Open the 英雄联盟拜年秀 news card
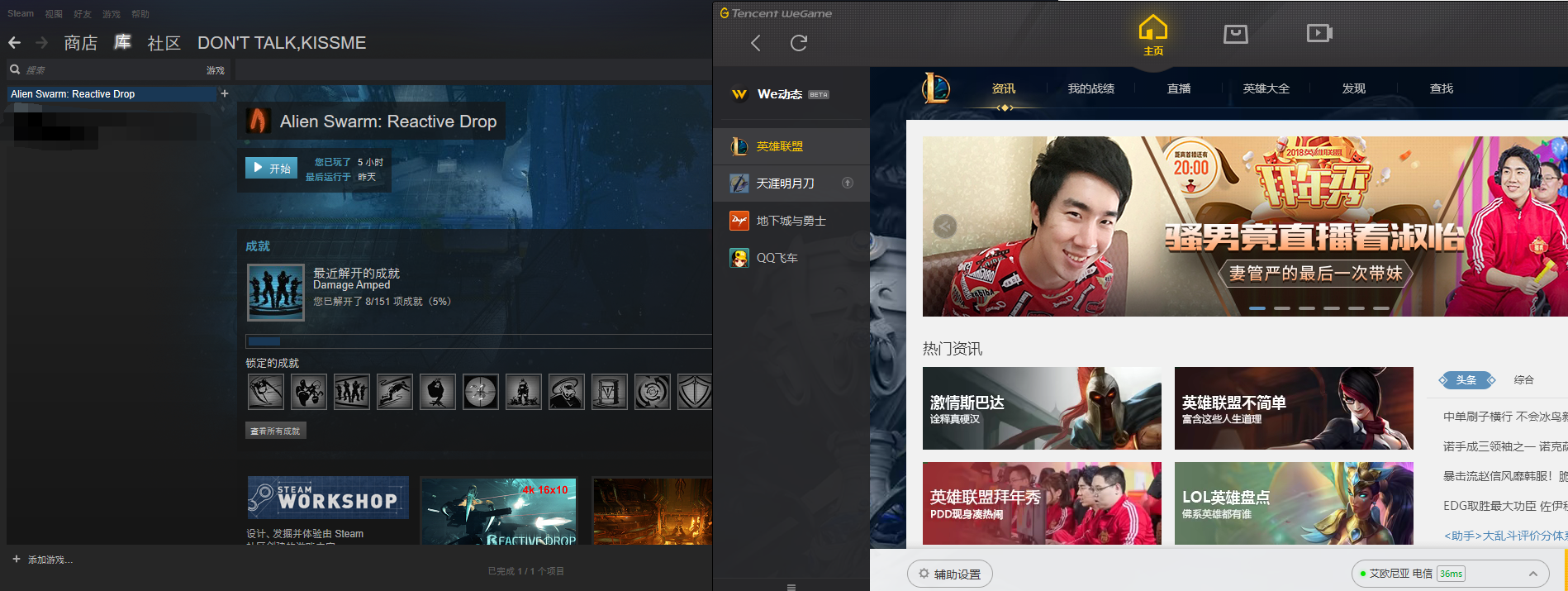Screen dimensions: 1568x591 point(1042,503)
